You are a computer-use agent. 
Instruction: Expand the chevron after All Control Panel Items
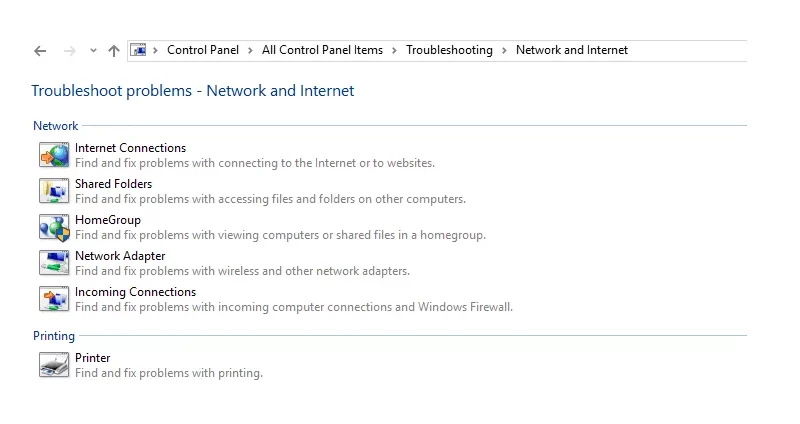pyautogui.click(x=394, y=51)
